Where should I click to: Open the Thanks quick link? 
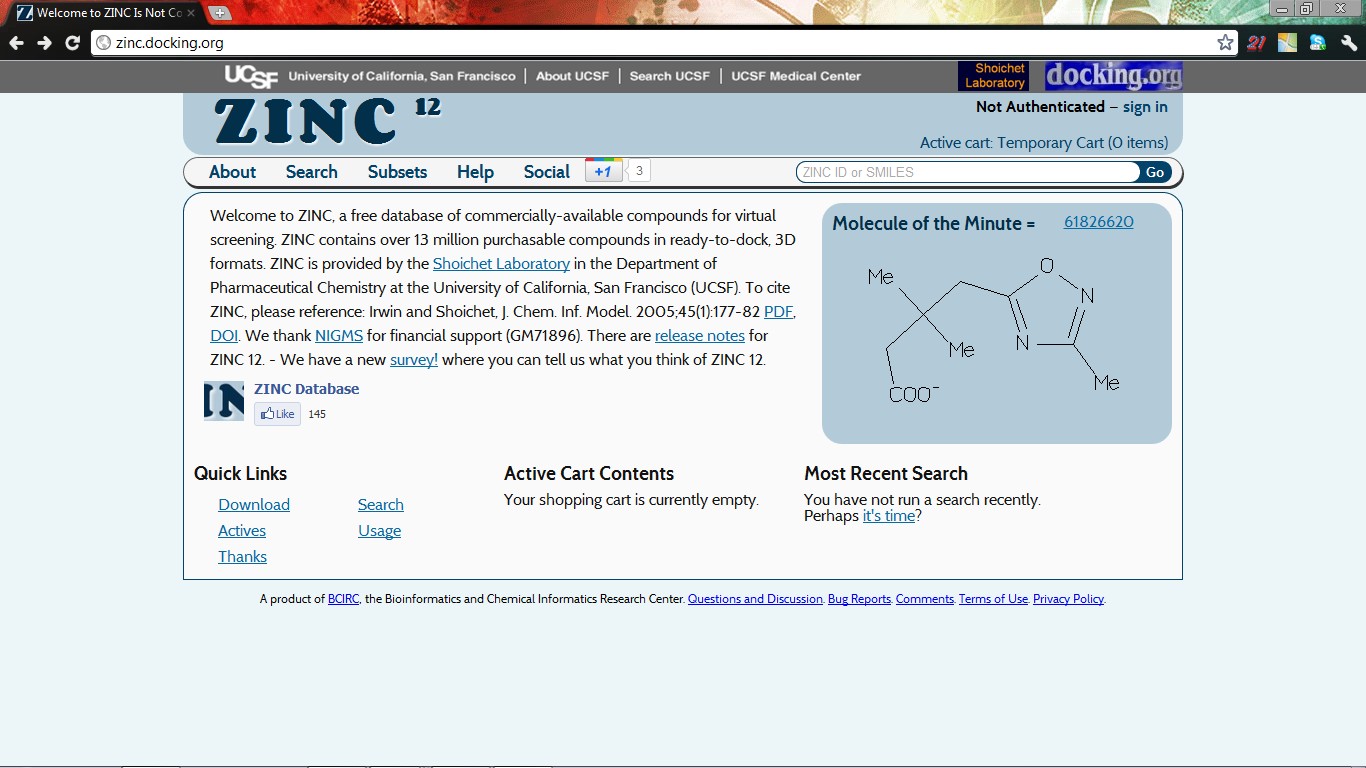click(243, 557)
